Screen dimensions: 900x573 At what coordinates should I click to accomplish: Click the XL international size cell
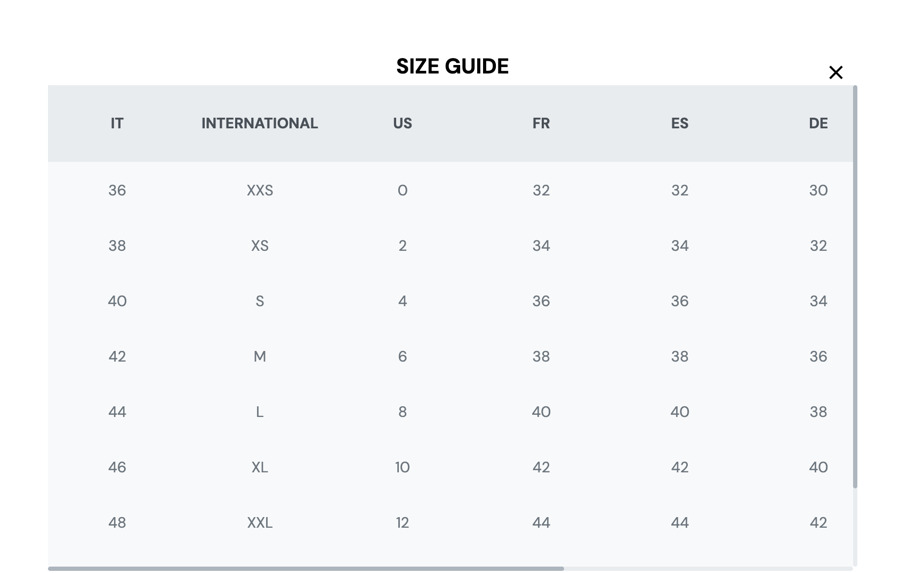click(x=260, y=467)
